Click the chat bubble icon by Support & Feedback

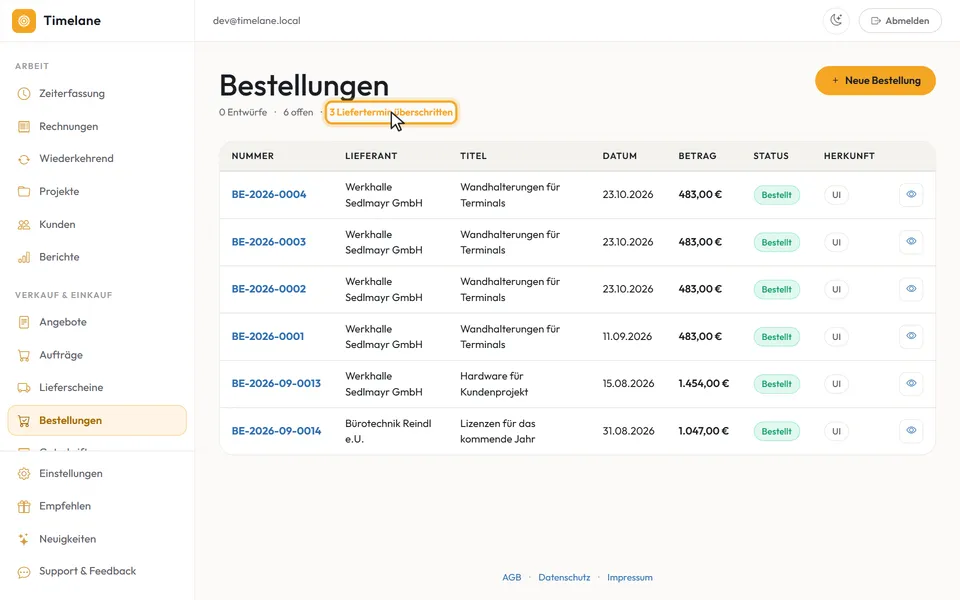tap(24, 572)
